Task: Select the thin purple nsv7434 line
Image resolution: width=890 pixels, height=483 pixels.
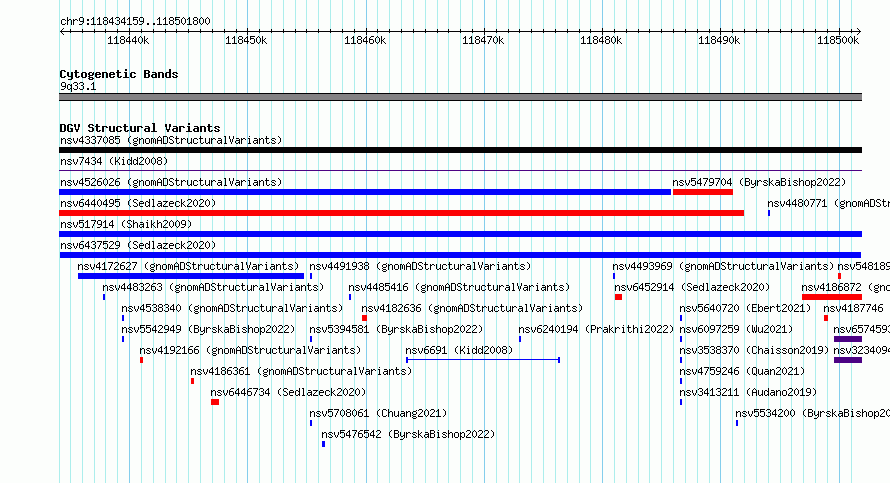Action: [460, 170]
